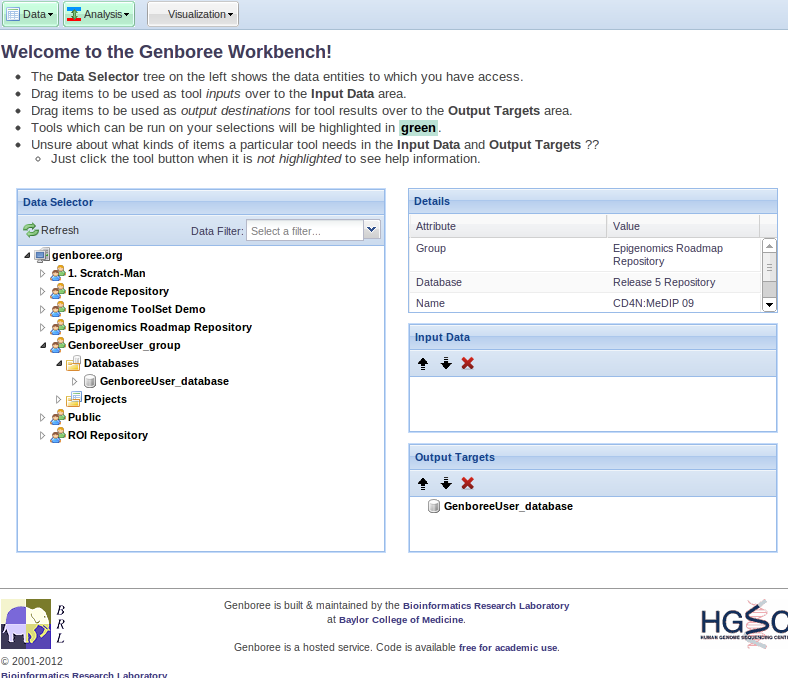Open the Data menu

tap(30, 14)
